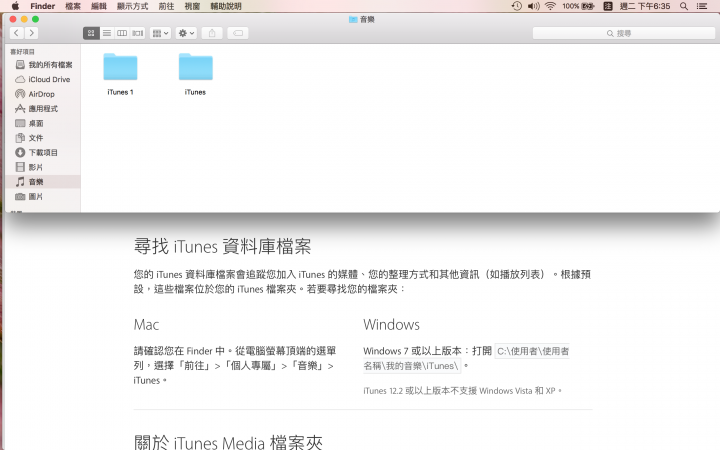The height and width of the screenshot is (450, 720).
Task: Maximize the 音樂 Finder window
Action: pyautogui.click(x=35, y=19)
